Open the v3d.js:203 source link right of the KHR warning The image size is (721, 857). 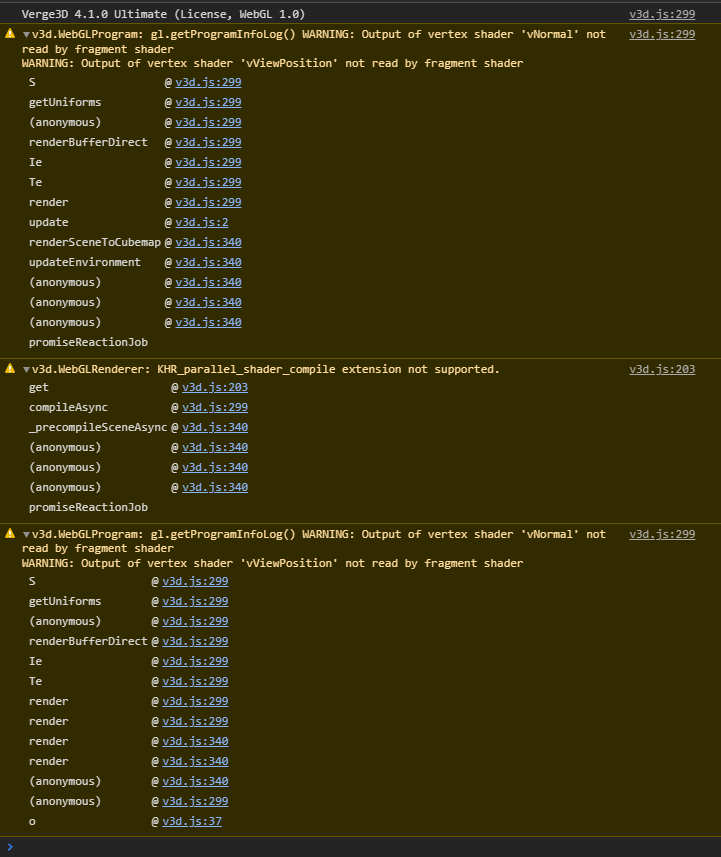pyautogui.click(x=662, y=369)
